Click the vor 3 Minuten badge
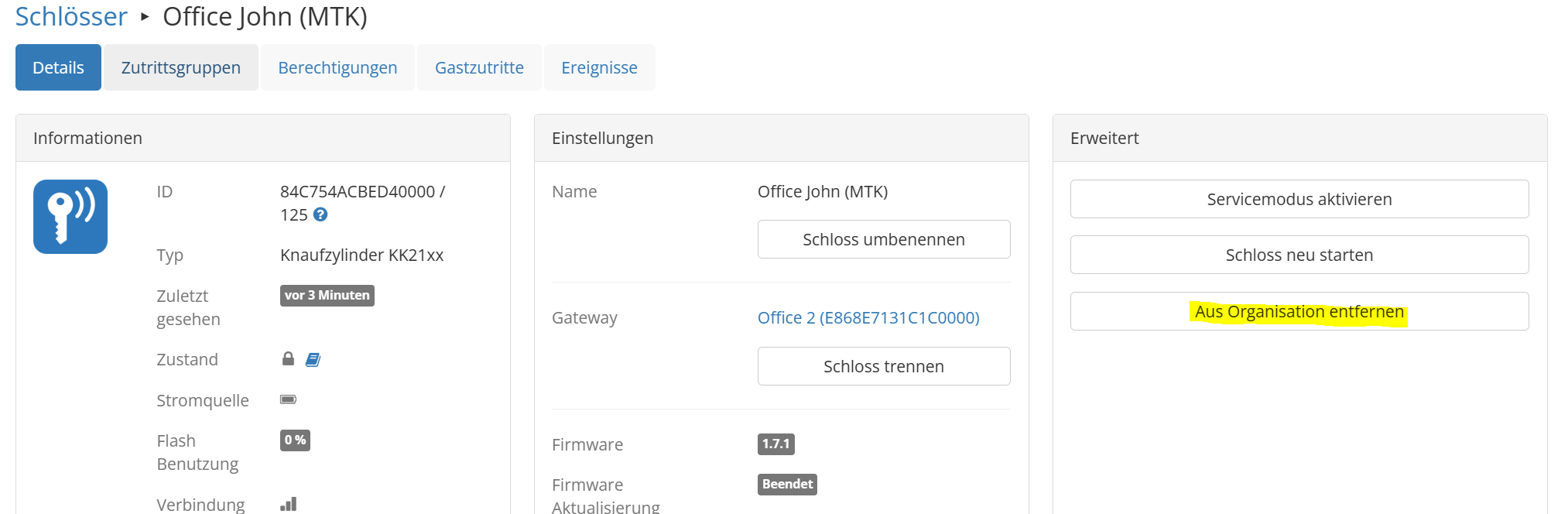Image resolution: width=1568 pixels, height=514 pixels. point(327,295)
